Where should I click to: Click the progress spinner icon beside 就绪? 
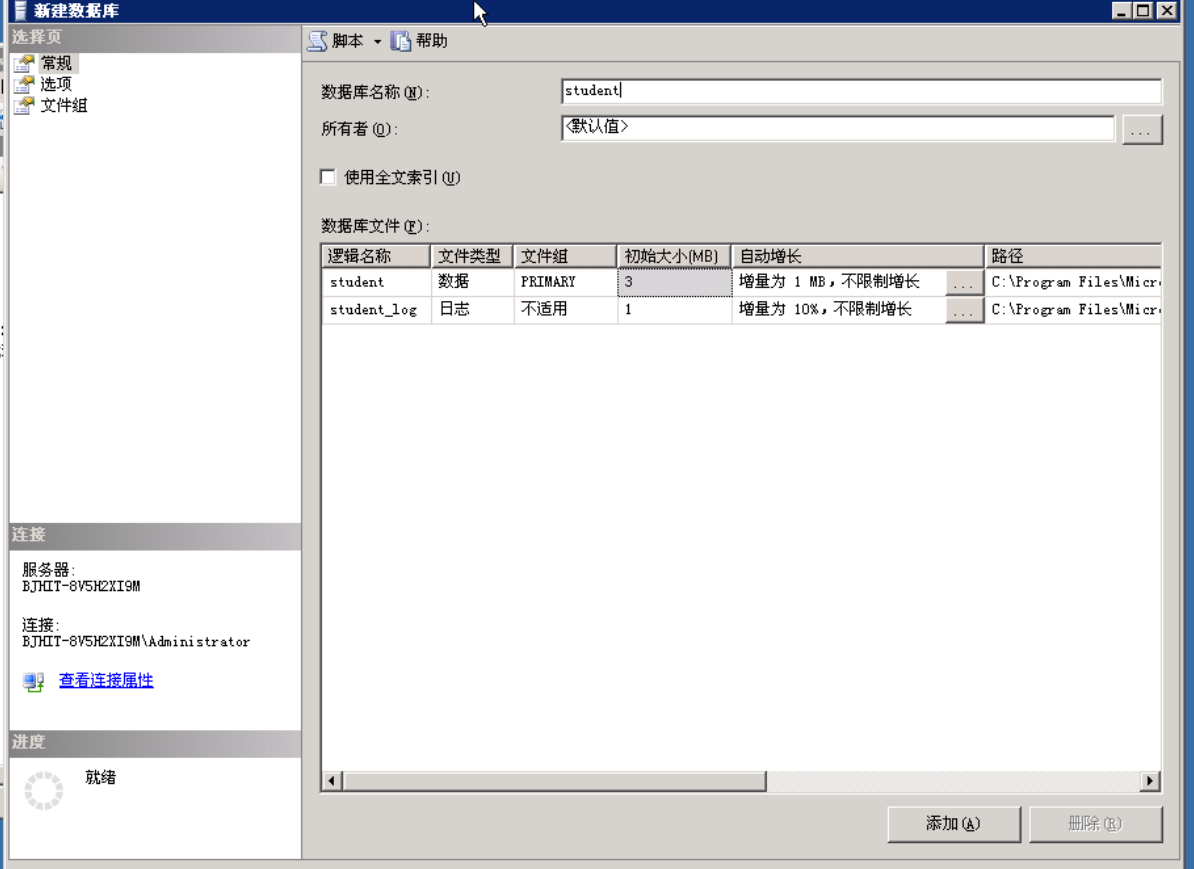coord(43,790)
